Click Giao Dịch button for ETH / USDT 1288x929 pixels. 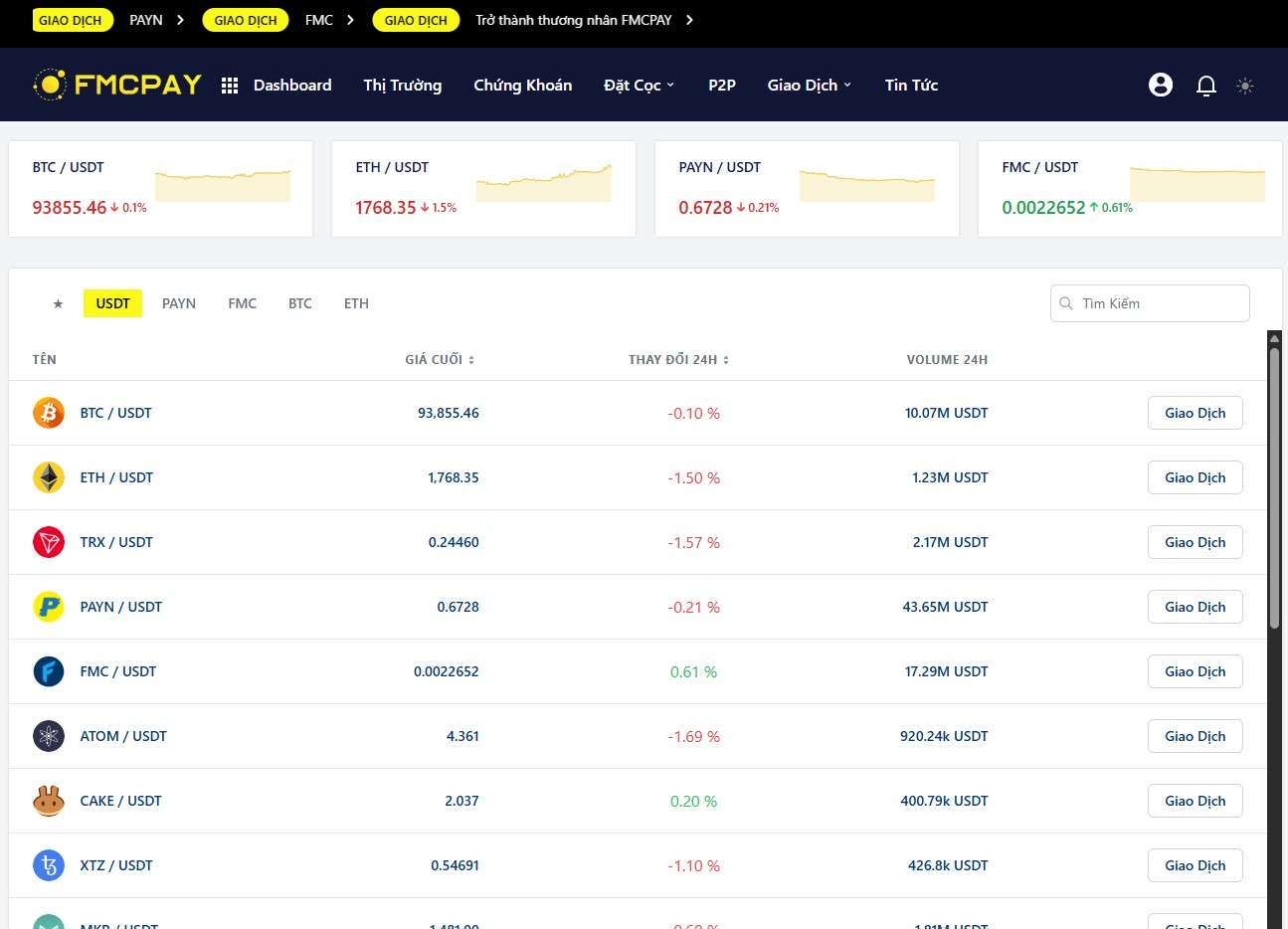point(1195,477)
